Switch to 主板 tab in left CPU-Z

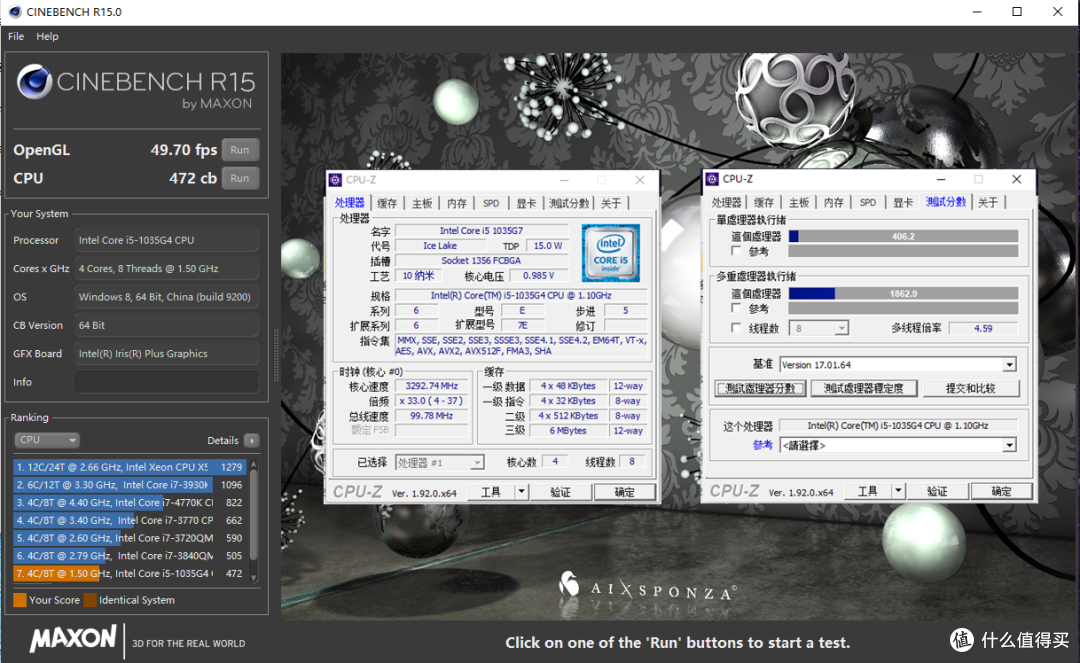(x=422, y=203)
